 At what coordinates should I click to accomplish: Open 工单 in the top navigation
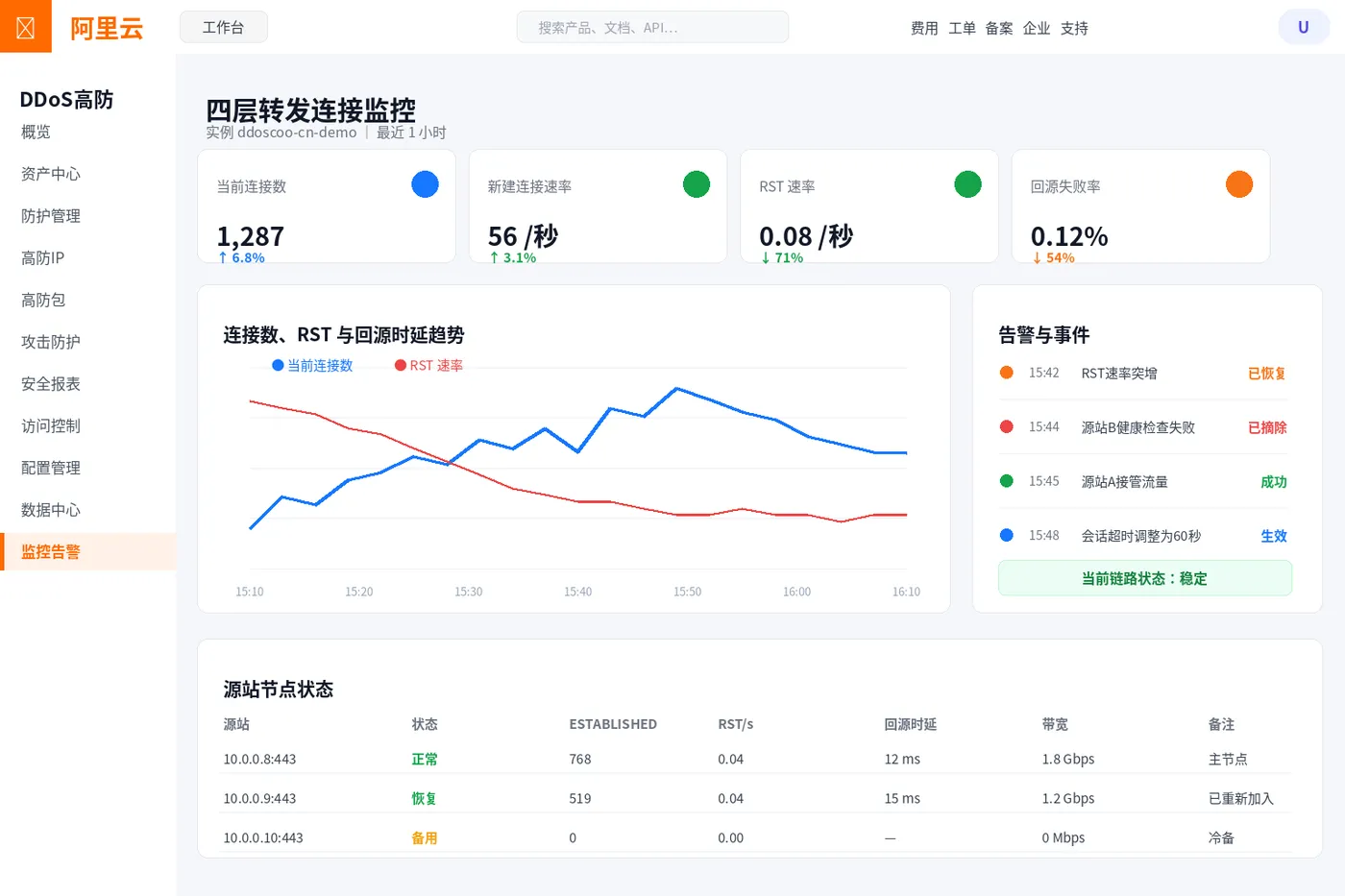[x=962, y=29]
